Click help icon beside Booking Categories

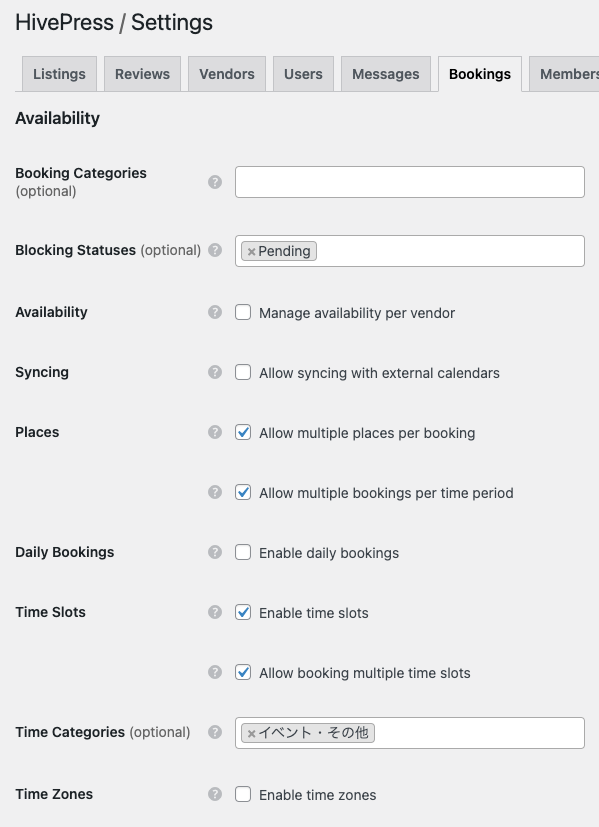215,182
